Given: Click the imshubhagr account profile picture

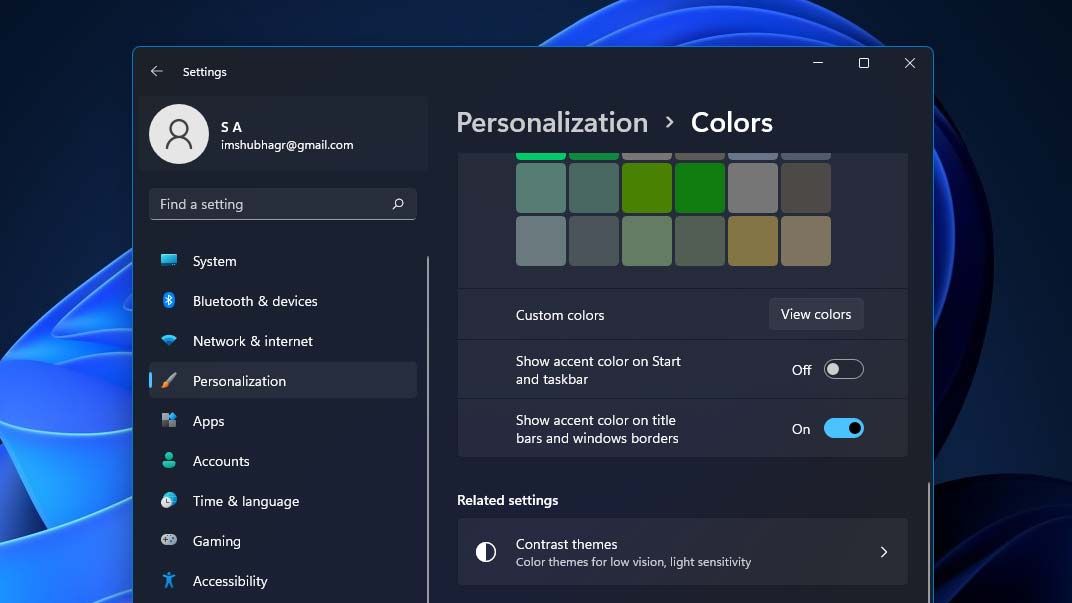Looking at the screenshot, I should point(178,133).
